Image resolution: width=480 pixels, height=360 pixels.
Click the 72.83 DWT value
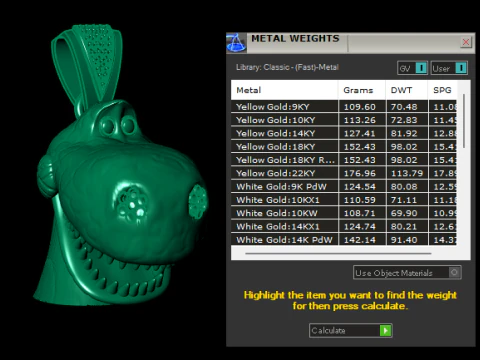[404, 120]
